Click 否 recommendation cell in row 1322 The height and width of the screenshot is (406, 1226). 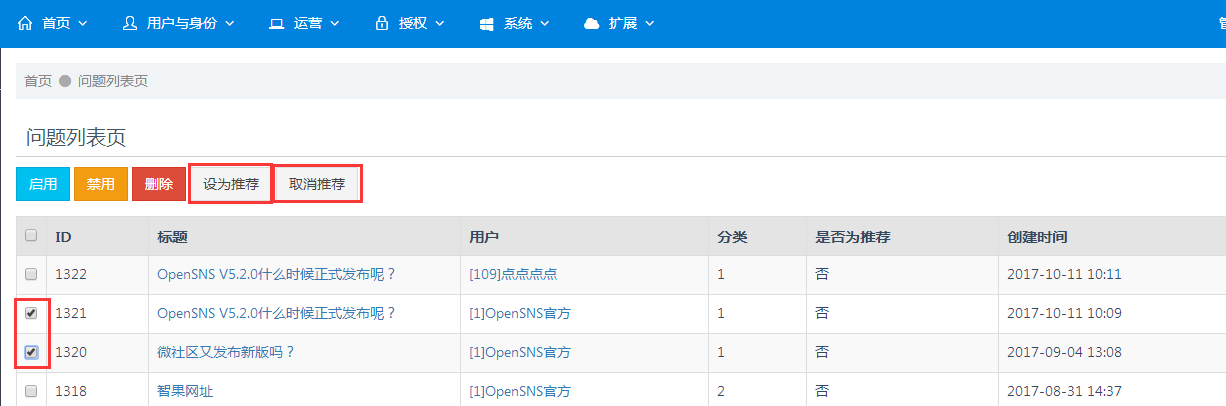(822, 274)
